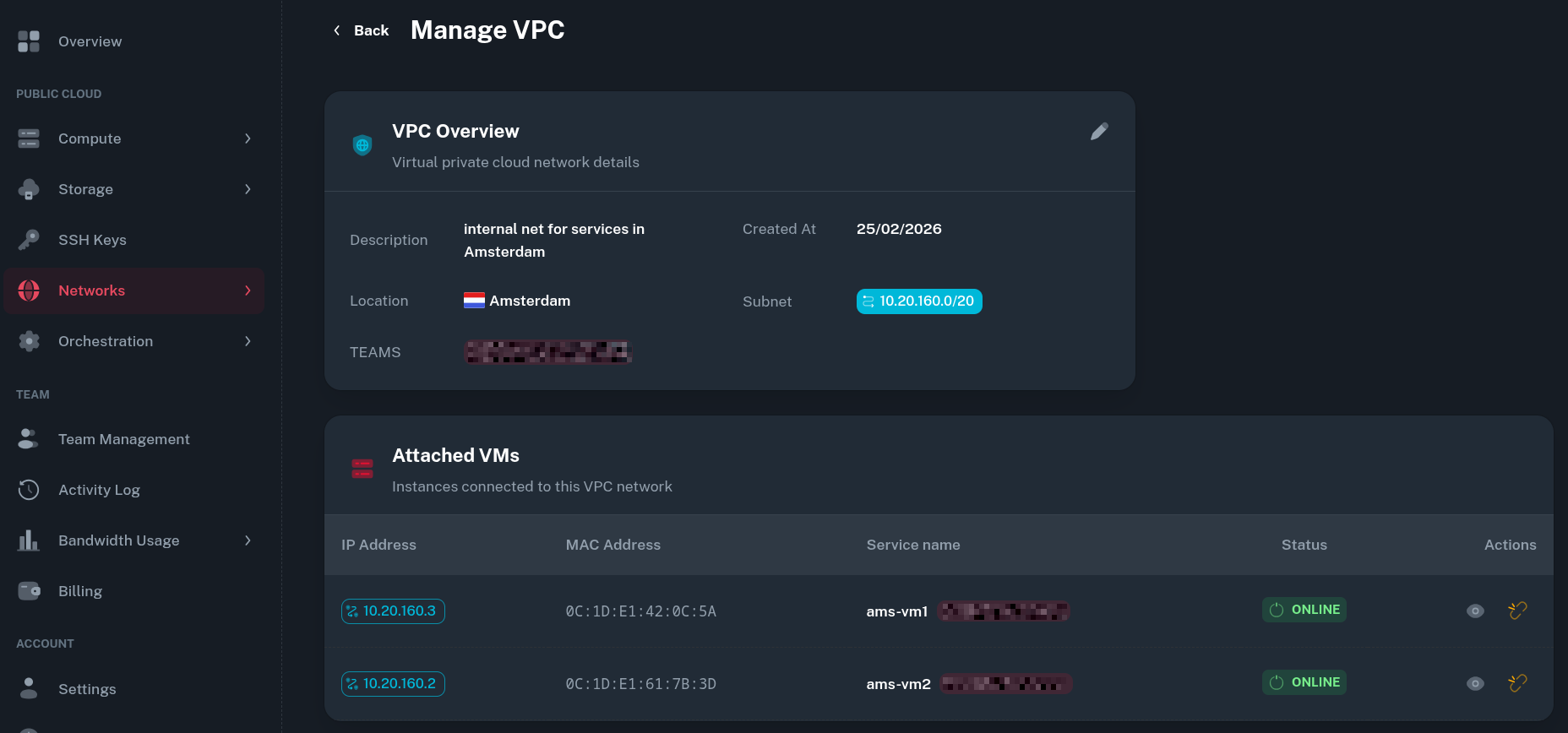Click the 10.20.160.3 IP address badge
Viewport: 1568px width, 733px height.
coord(393,611)
